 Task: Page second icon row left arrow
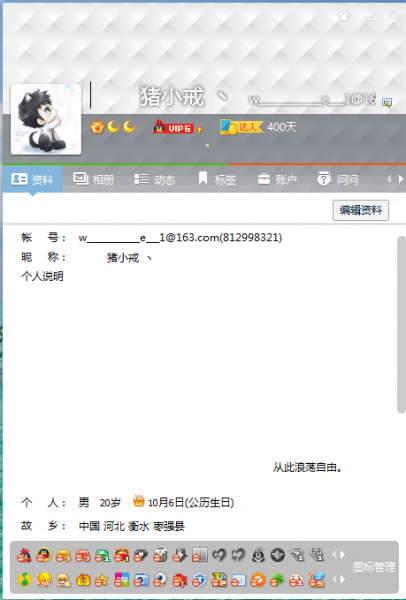334,580
